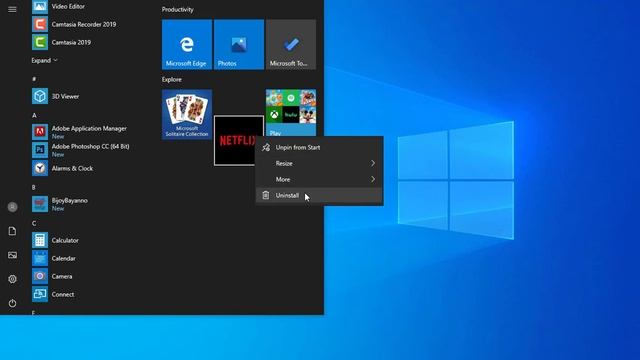
Task: Open the Documents sidebar icon
Action: coord(12,231)
